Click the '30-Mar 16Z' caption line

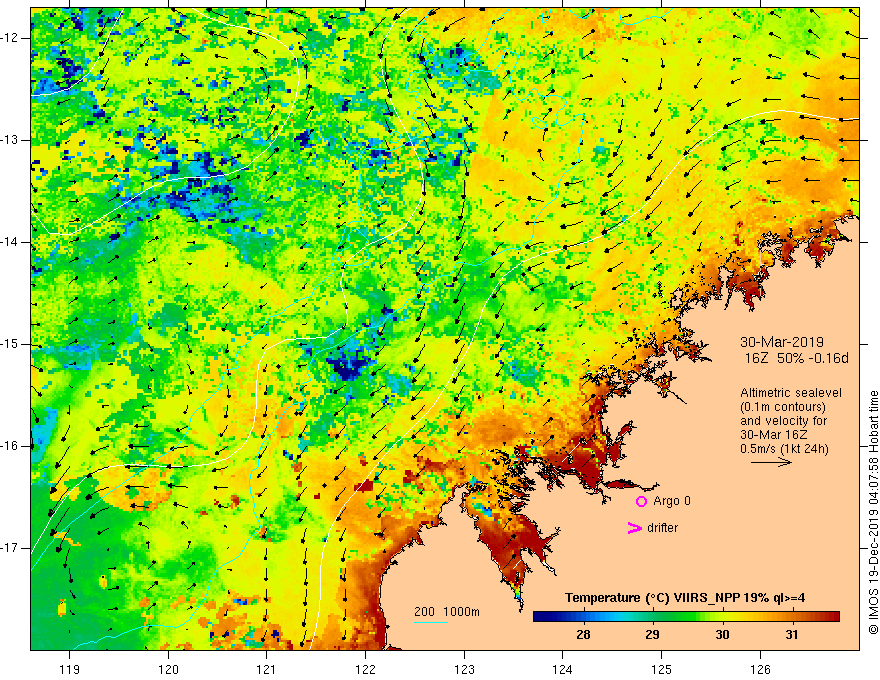(x=773, y=435)
